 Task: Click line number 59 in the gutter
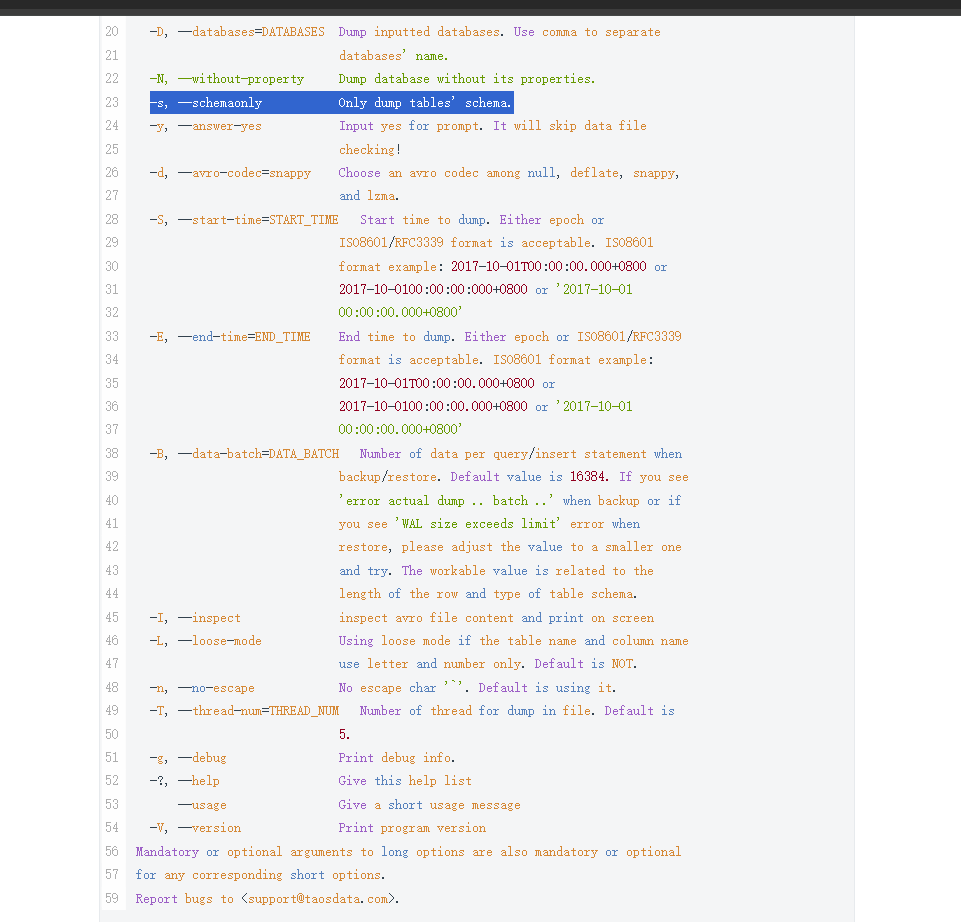point(111,898)
